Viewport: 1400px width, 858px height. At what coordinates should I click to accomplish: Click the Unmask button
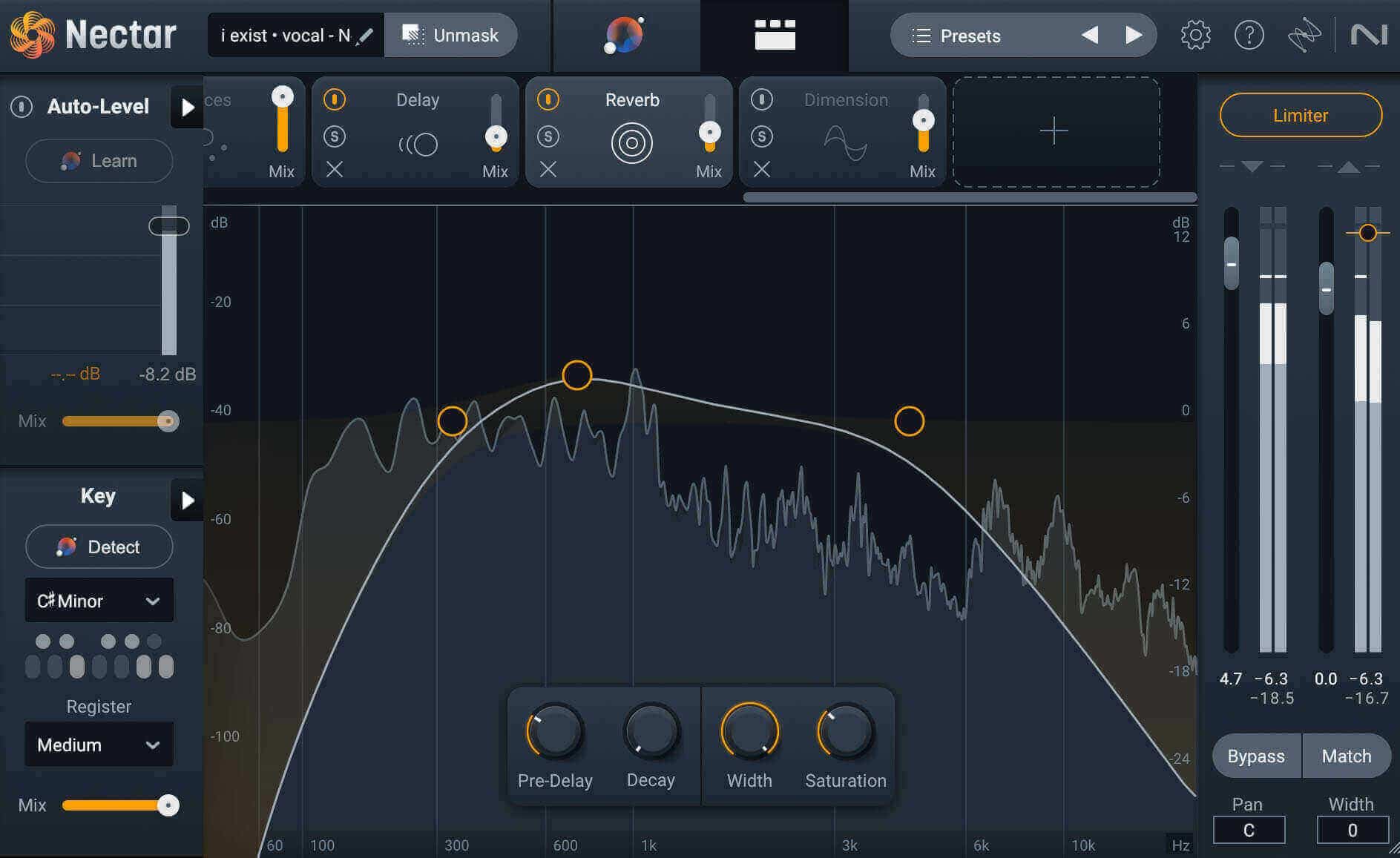[x=450, y=35]
